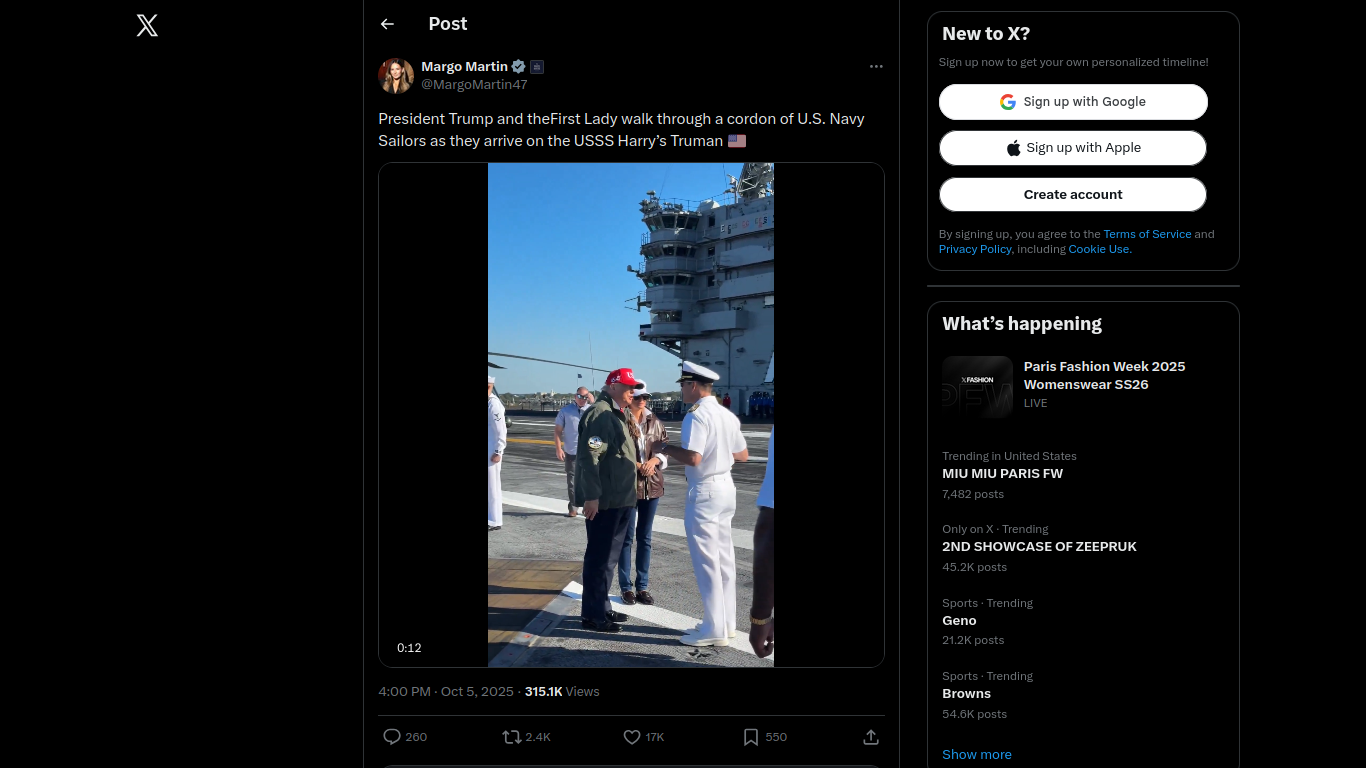Open the Privacy Policy link
Image resolution: width=1366 pixels, height=768 pixels.
pyautogui.click(x=975, y=249)
